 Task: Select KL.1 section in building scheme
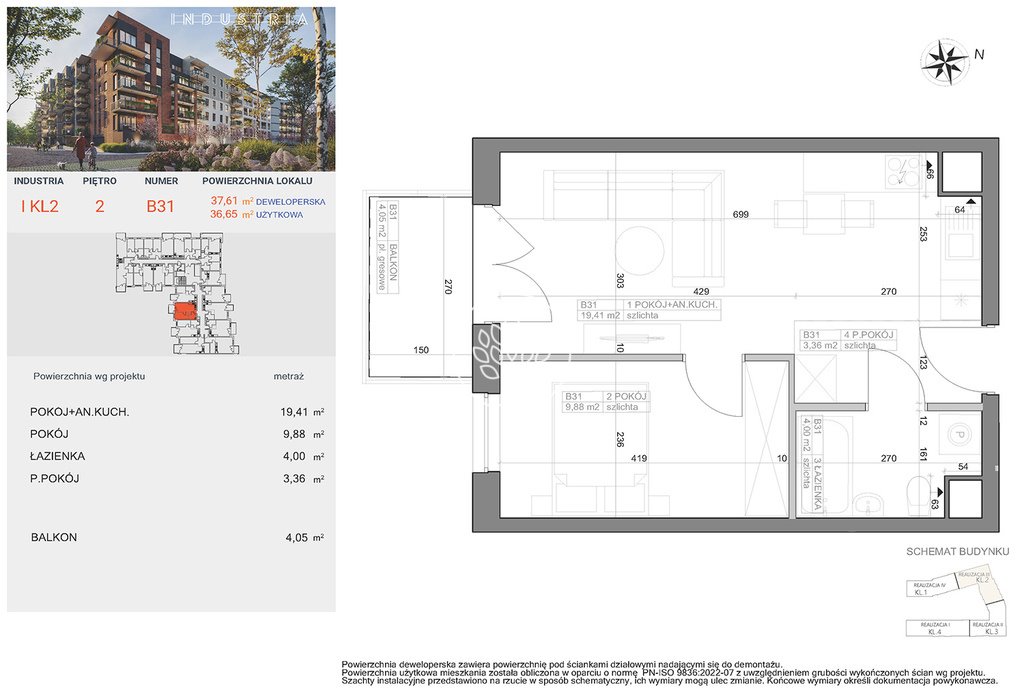(922, 589)
